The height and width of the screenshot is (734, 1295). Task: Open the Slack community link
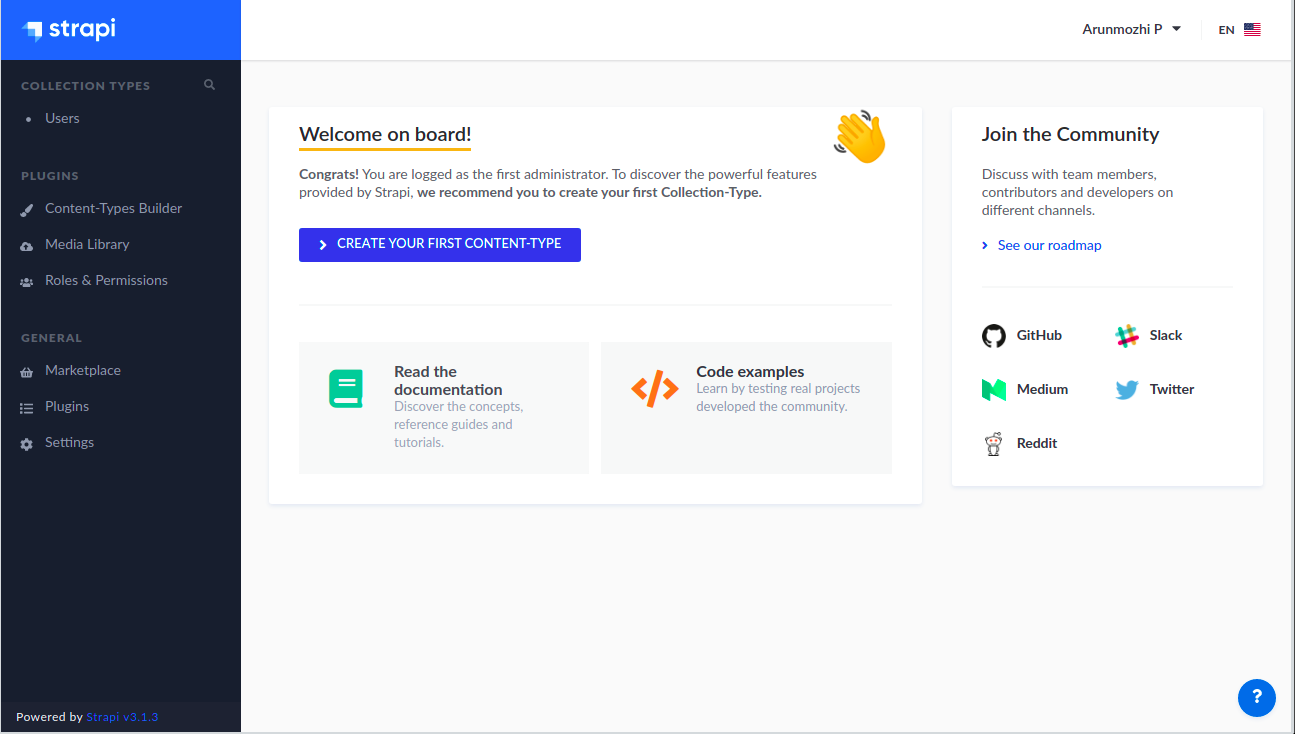1149,336
